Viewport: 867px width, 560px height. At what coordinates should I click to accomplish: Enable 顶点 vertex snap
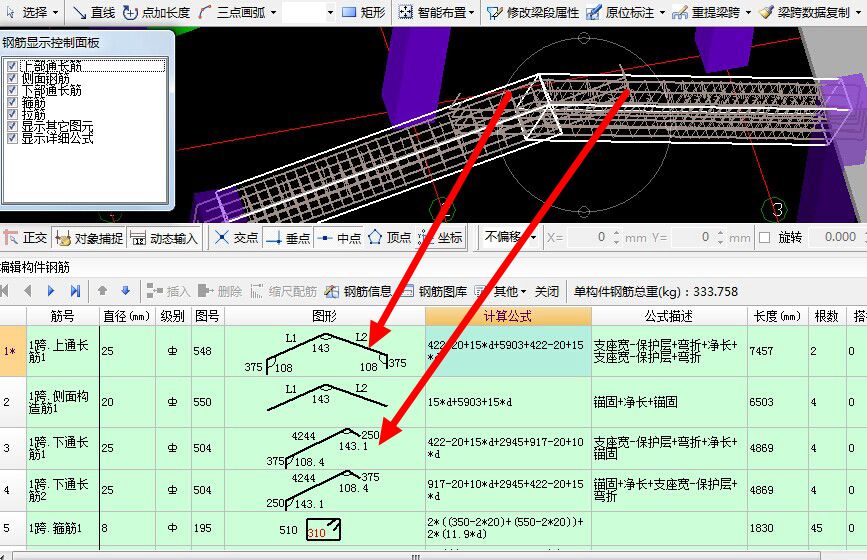[x=390, y=238]
